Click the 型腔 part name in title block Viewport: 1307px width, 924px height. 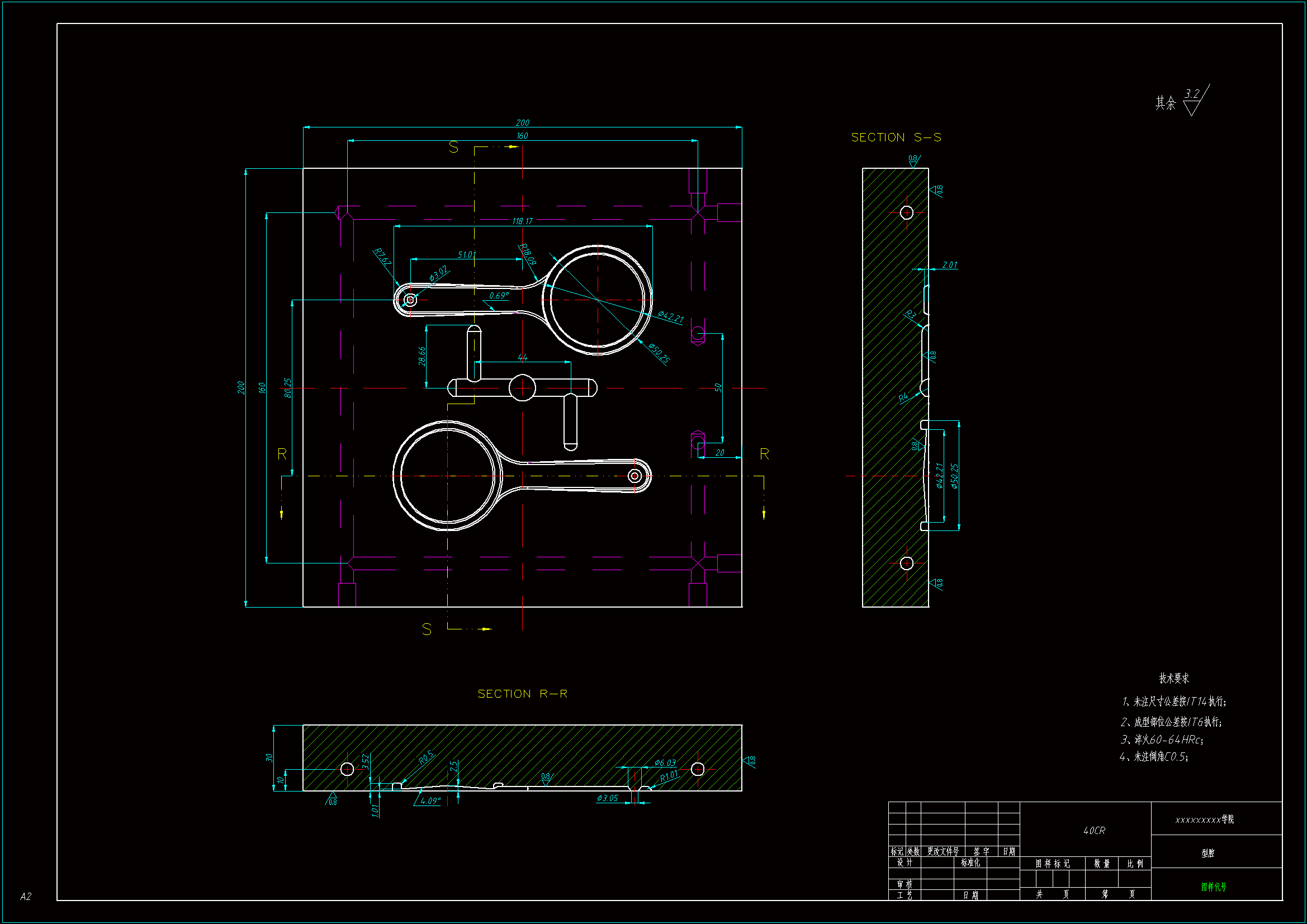point(1207,853)
